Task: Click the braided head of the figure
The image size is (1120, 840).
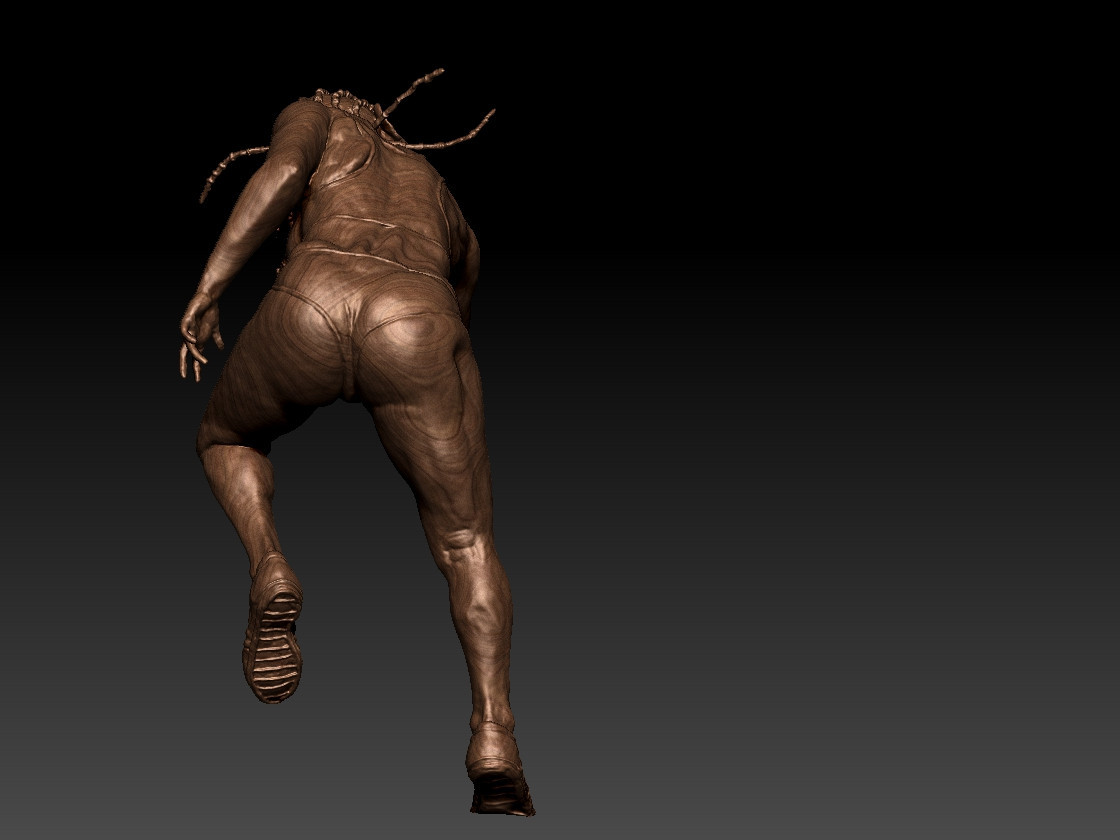Action: pyautogui.click(x=350, y=104)
